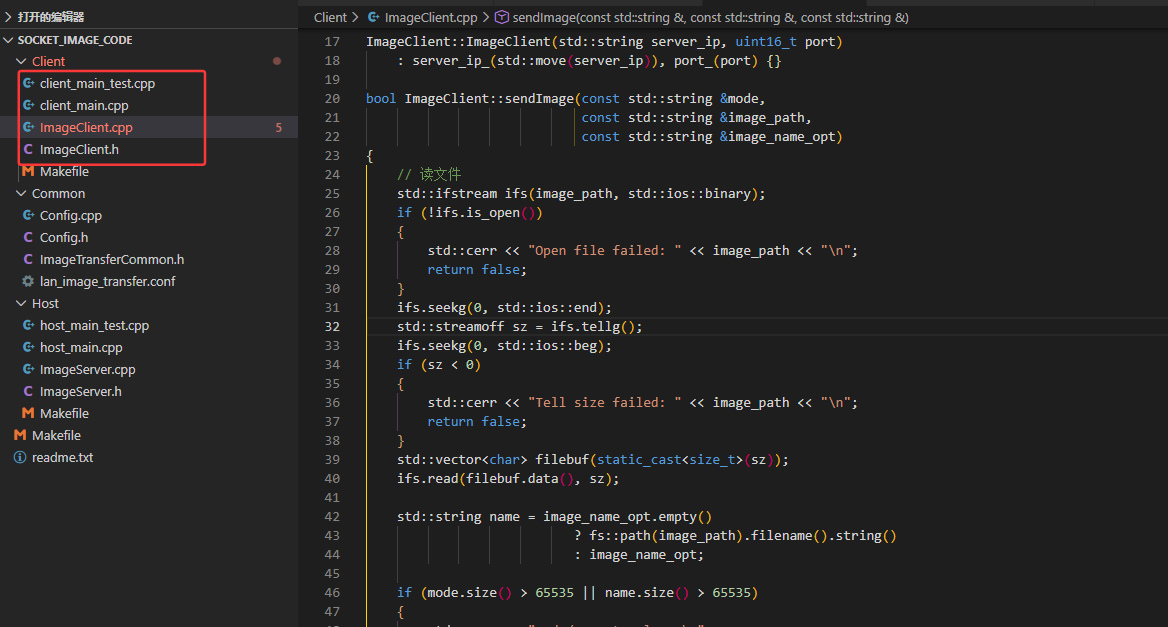Click line number 46 in the gutter
The height and width of the screenshot is (627, 1168).
click(332, 593)
